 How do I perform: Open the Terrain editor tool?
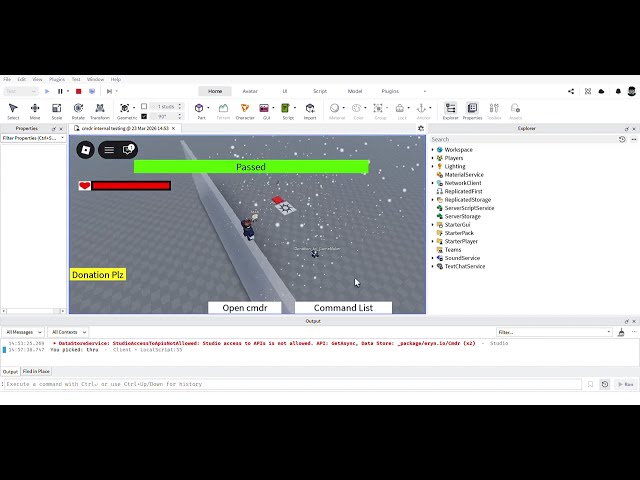223,111
